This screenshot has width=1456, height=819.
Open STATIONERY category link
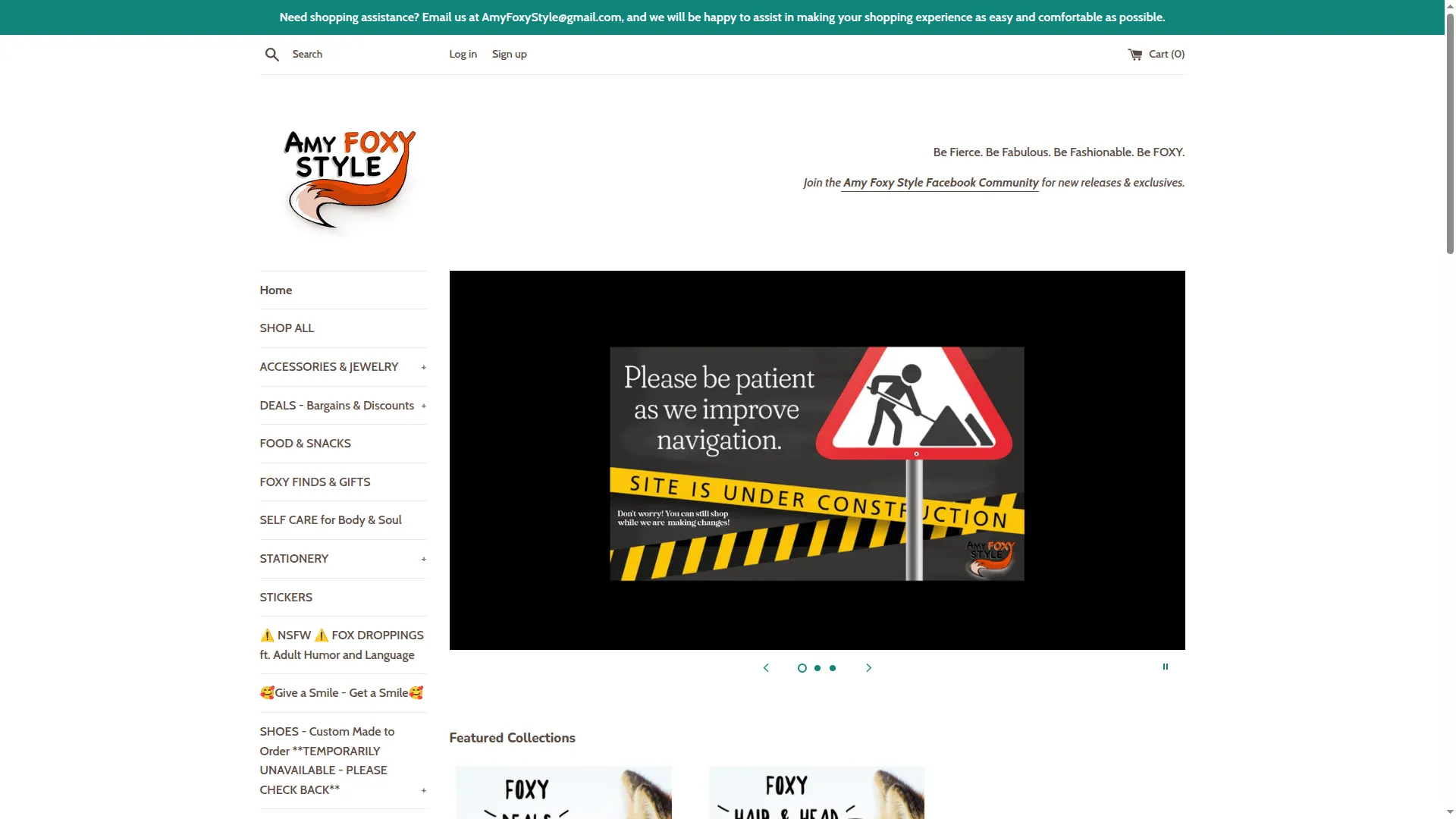pos(293,559)
